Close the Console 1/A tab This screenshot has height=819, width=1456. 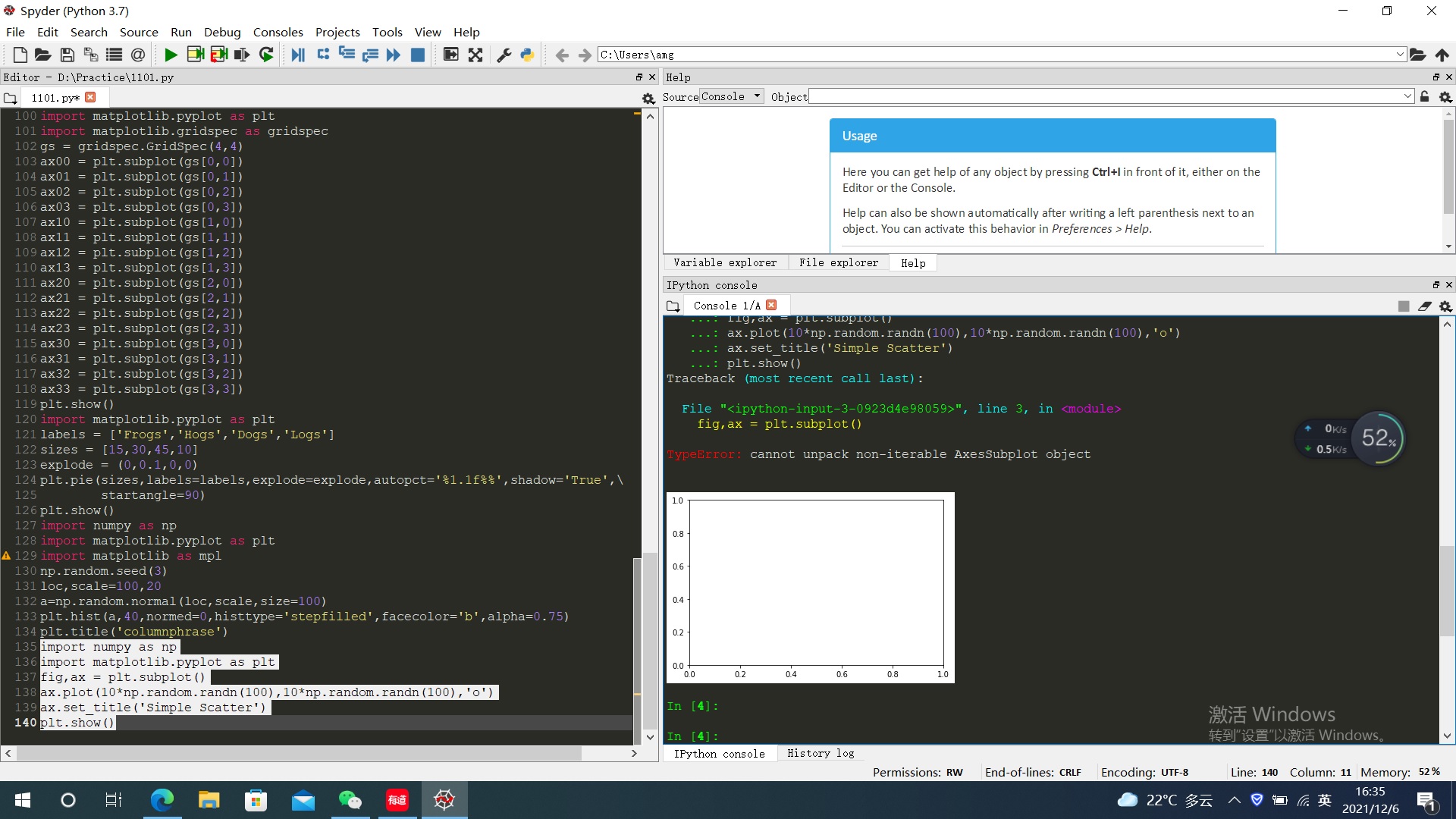point(771,305)
